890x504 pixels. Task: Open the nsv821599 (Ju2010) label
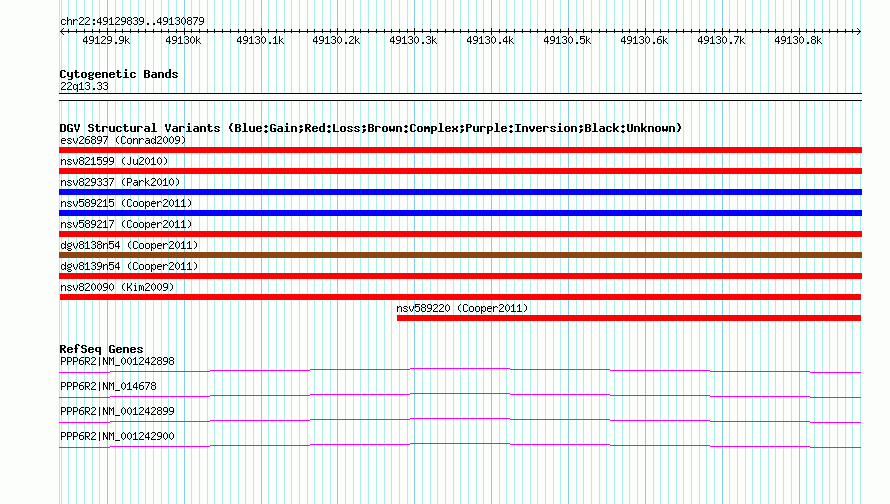pos(114,161)
